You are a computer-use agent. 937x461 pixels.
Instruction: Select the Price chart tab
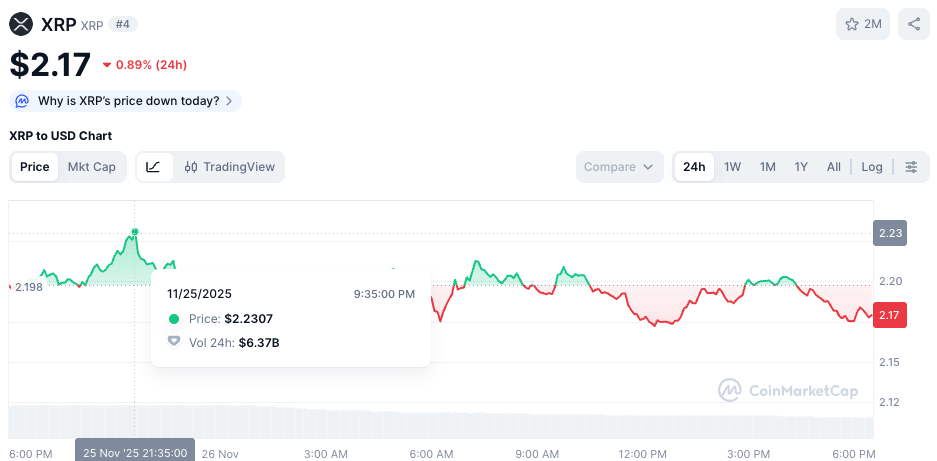pyautogui.click(x=35, y=167)
